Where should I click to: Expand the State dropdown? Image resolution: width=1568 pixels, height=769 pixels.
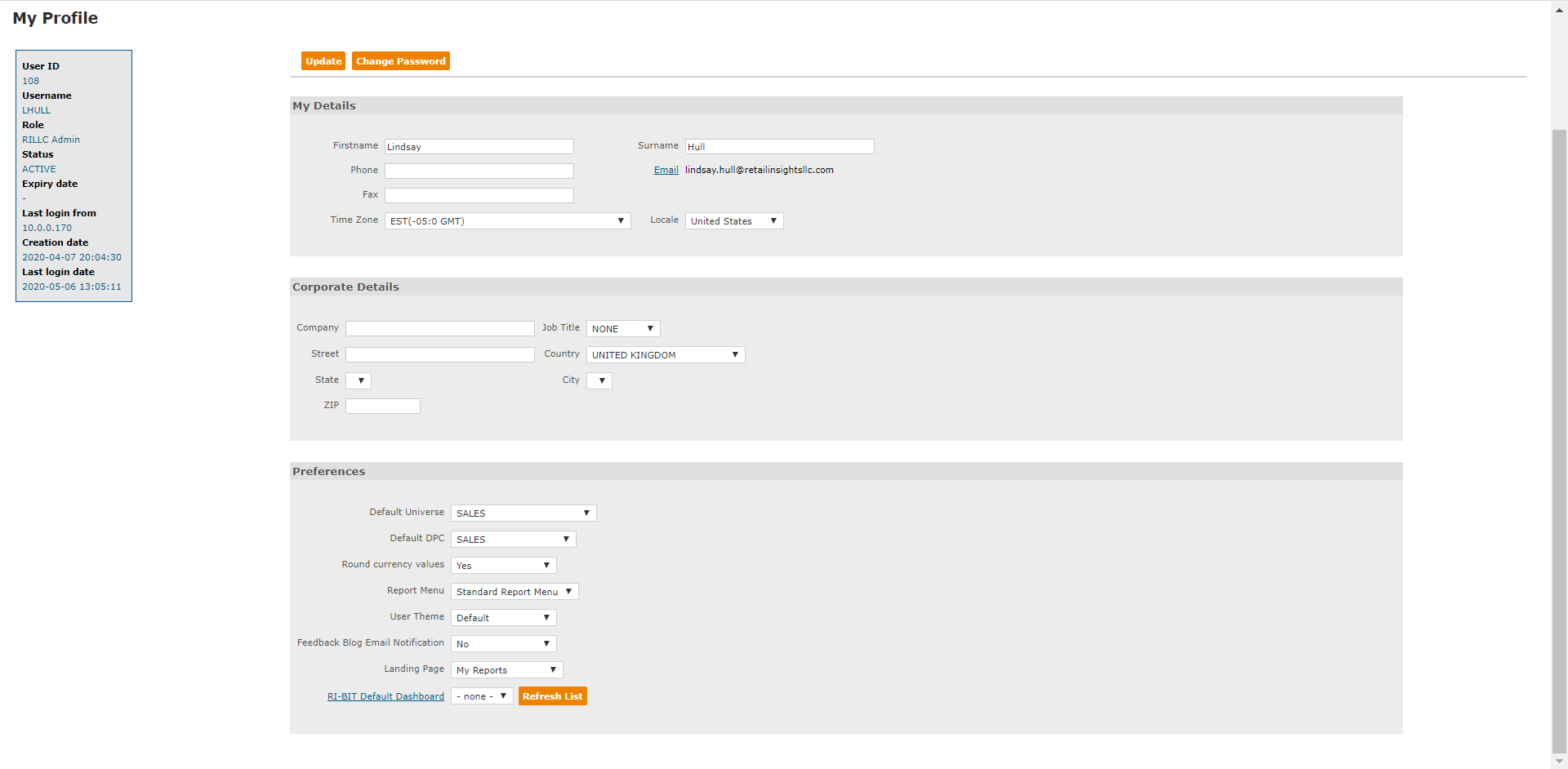[359, 381]
